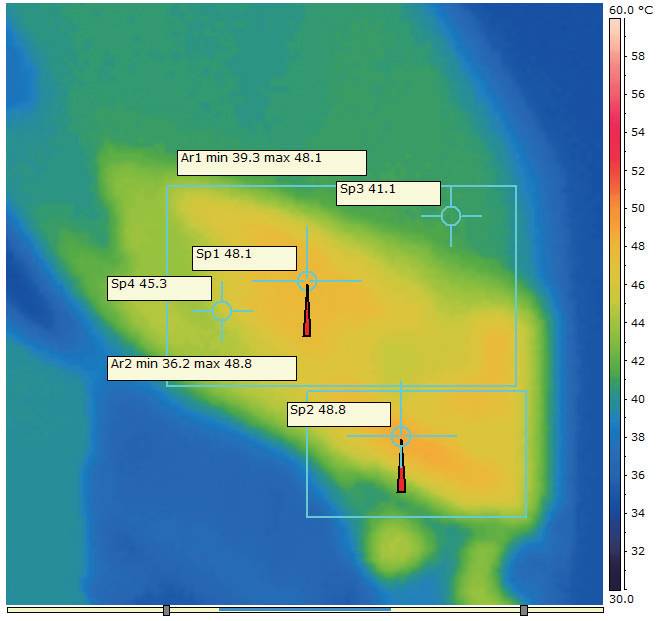The height and width of the screenshot is (621, 667).
Task: Select the Sp2 spot meter crosshair circle
Action: [x=401, y=436]
